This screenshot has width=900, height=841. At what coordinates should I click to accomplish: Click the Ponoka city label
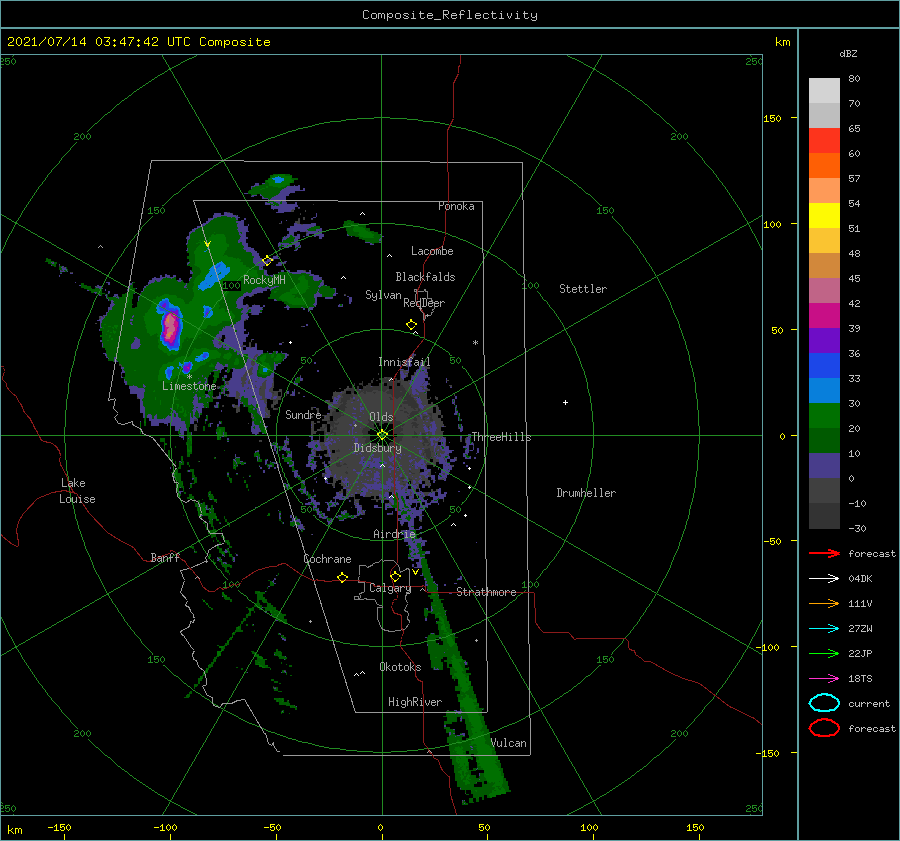pyautogui.click(x=456, y=206)
